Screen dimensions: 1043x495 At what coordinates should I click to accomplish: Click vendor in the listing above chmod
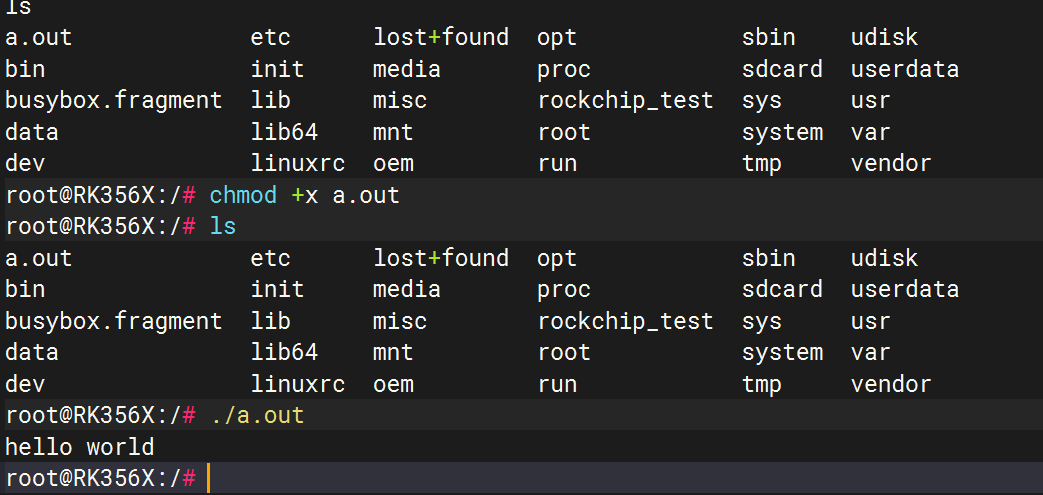tap(891, 163)
